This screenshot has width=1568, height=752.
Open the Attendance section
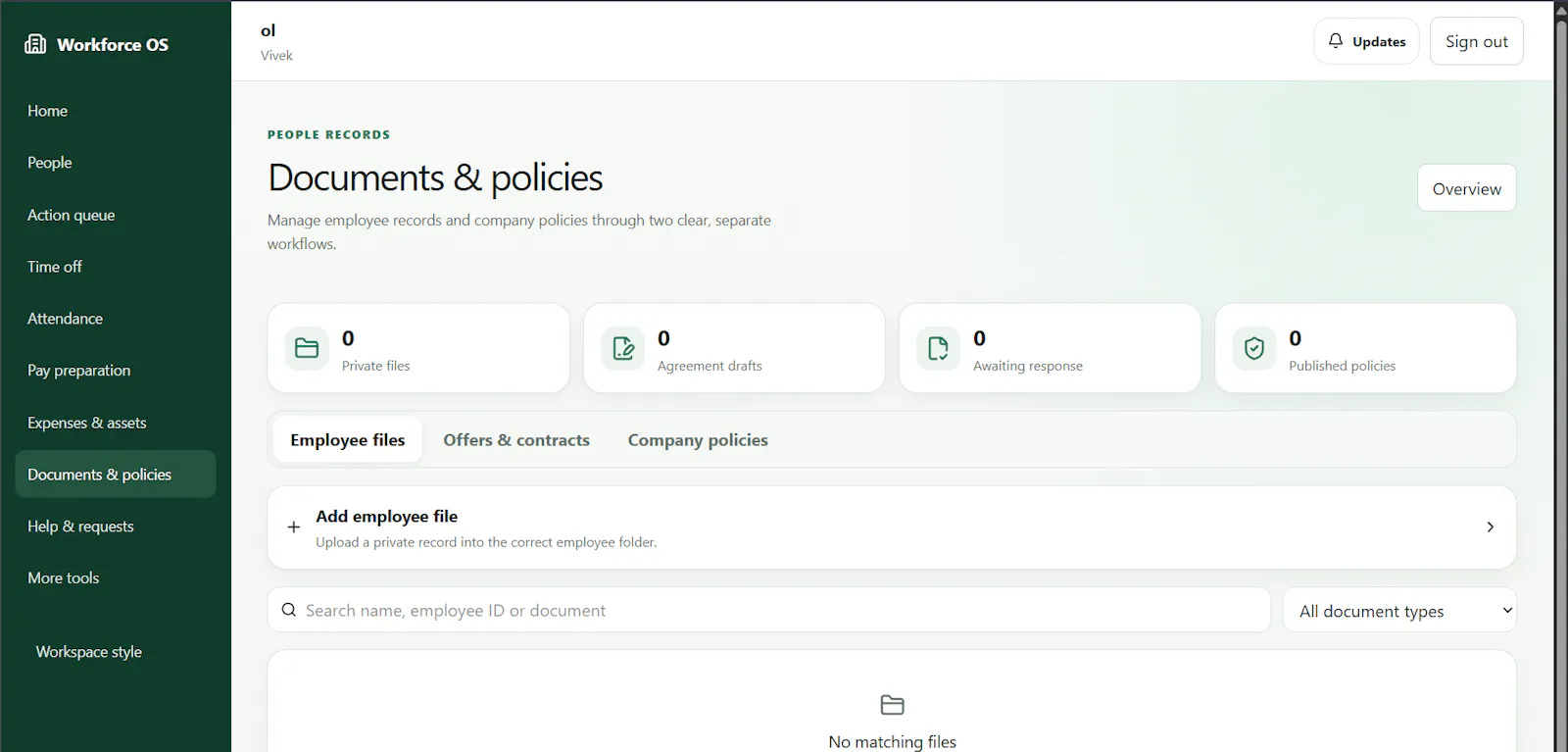(116, 319)
